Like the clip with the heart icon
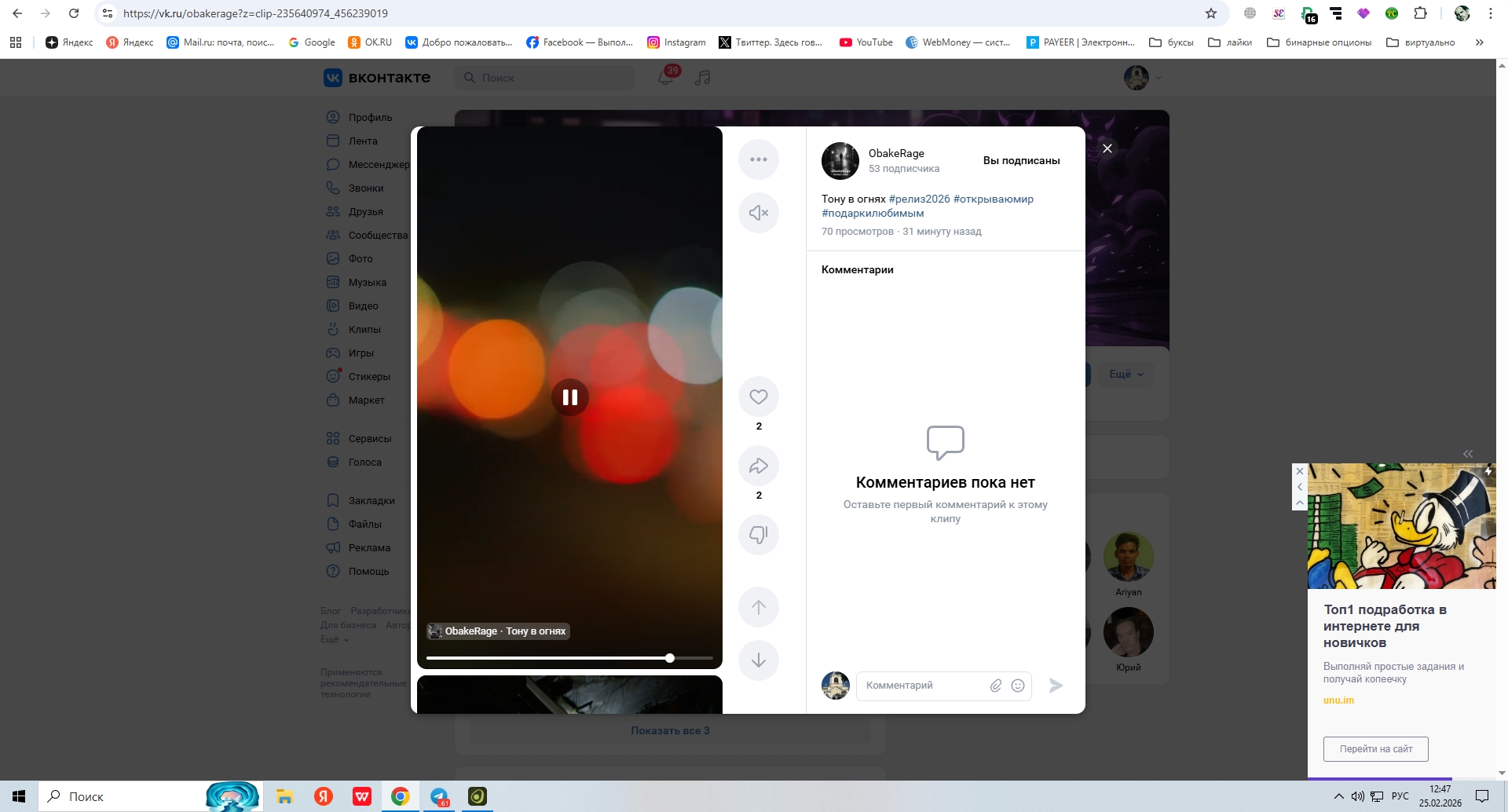This screenshot has height=812, width=1508. point(758,397)
